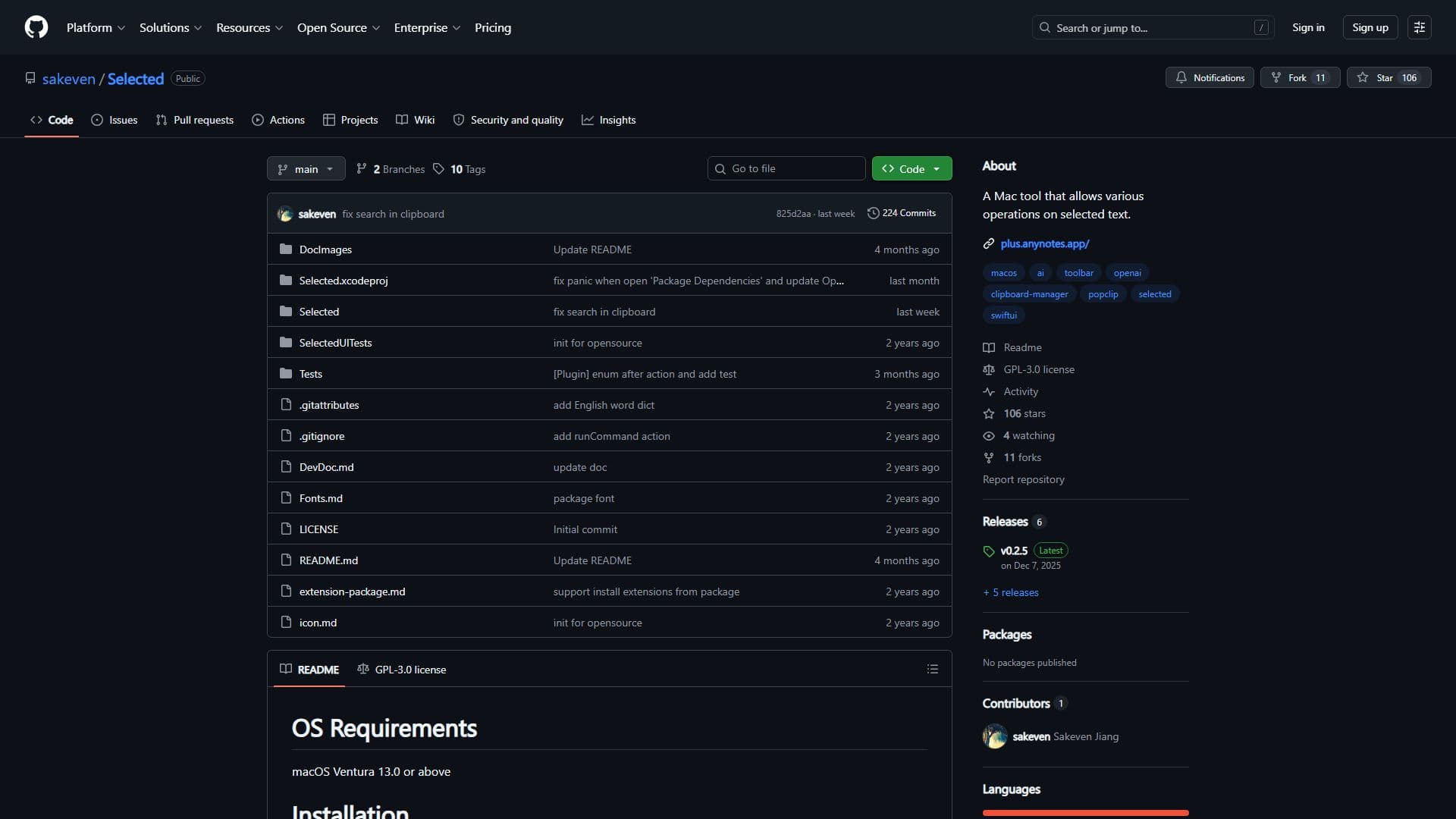Click the clipboard-manager topic tag
This screenshot has width=1456, height=819.
point(1029,294)
